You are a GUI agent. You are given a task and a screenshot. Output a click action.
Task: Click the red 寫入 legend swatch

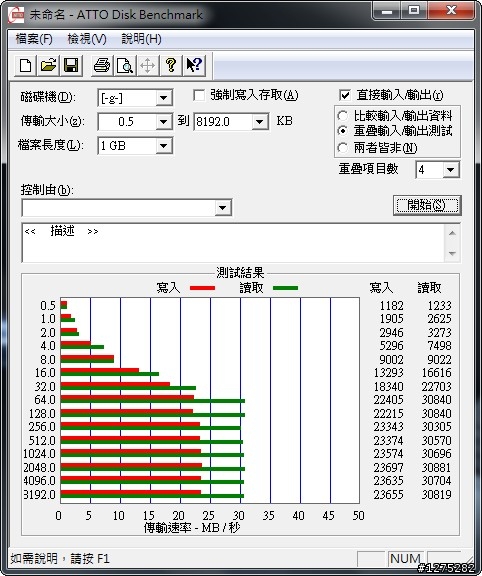pyautogui.click(x=202, y=288)
